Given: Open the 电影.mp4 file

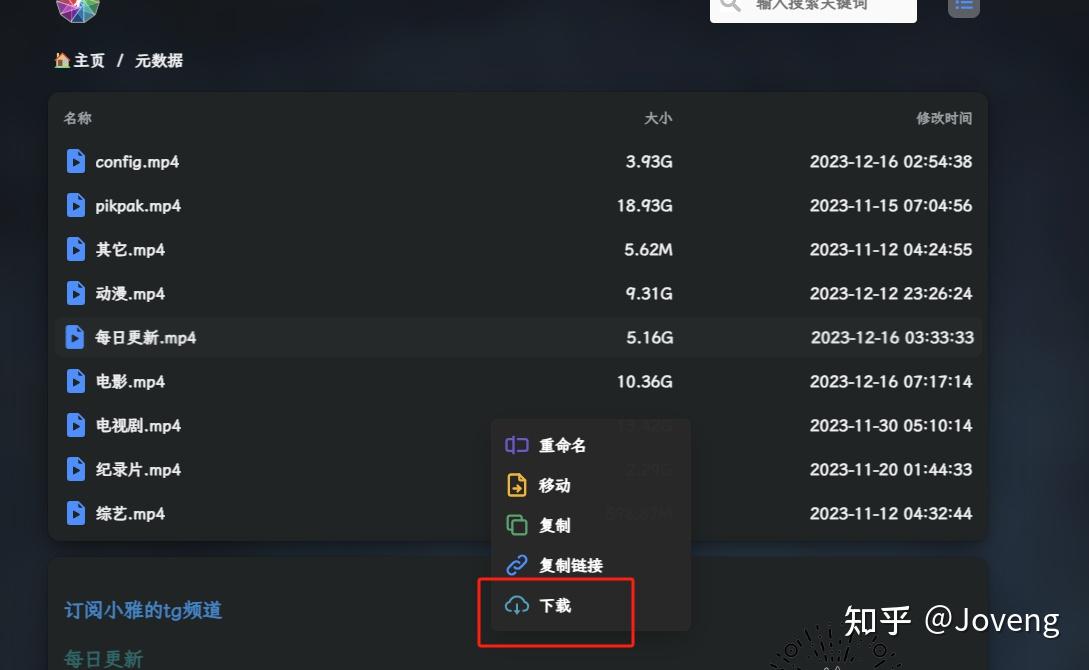Looking at the screenshot, I should click(130, 381).
